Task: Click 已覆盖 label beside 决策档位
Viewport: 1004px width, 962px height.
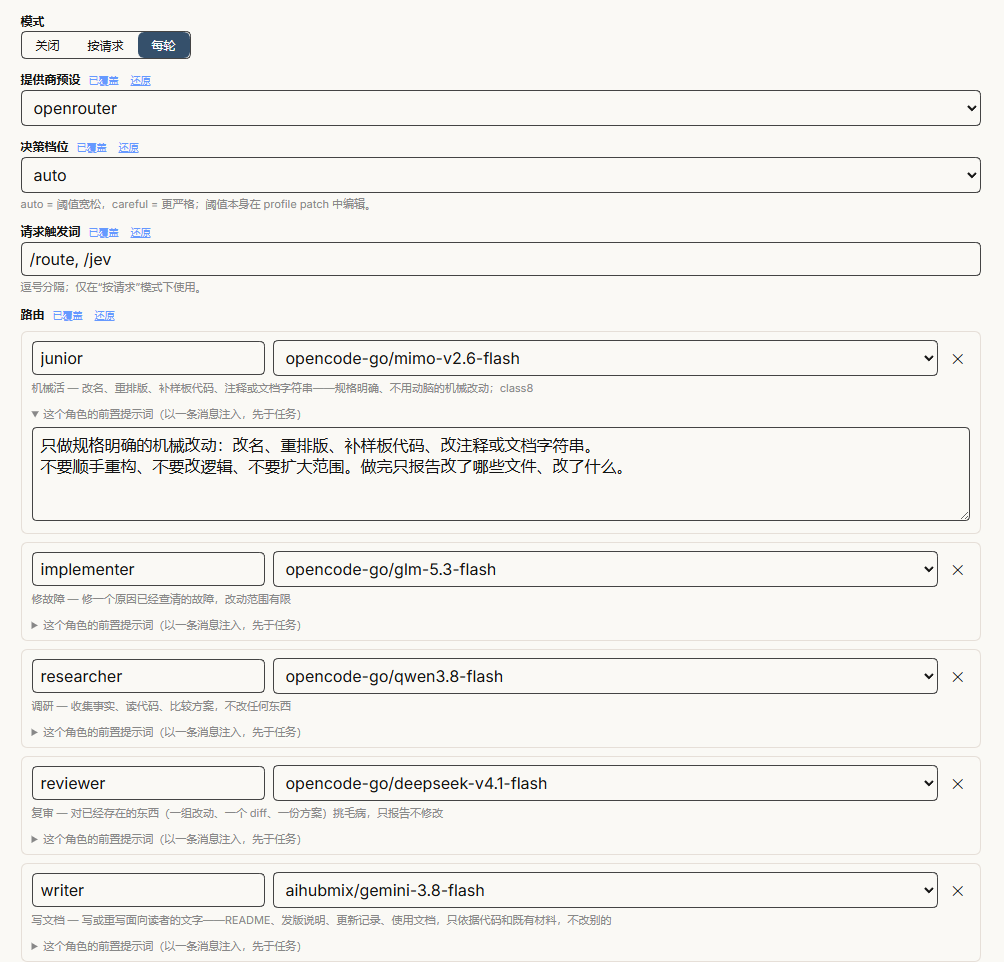Action: pos(92,148)
